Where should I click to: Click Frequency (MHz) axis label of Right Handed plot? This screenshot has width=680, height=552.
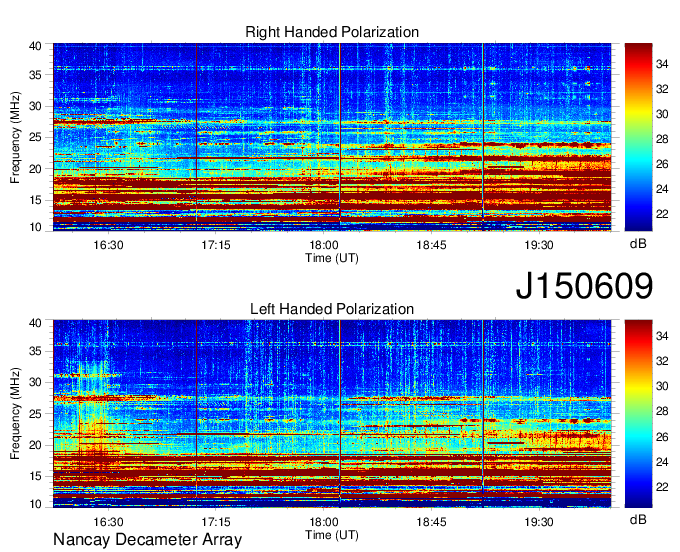(x=15, y=137)
